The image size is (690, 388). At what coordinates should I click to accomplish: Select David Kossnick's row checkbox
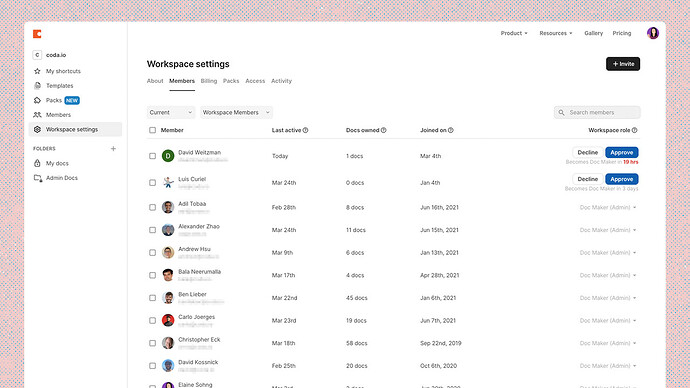coord(152,366)
